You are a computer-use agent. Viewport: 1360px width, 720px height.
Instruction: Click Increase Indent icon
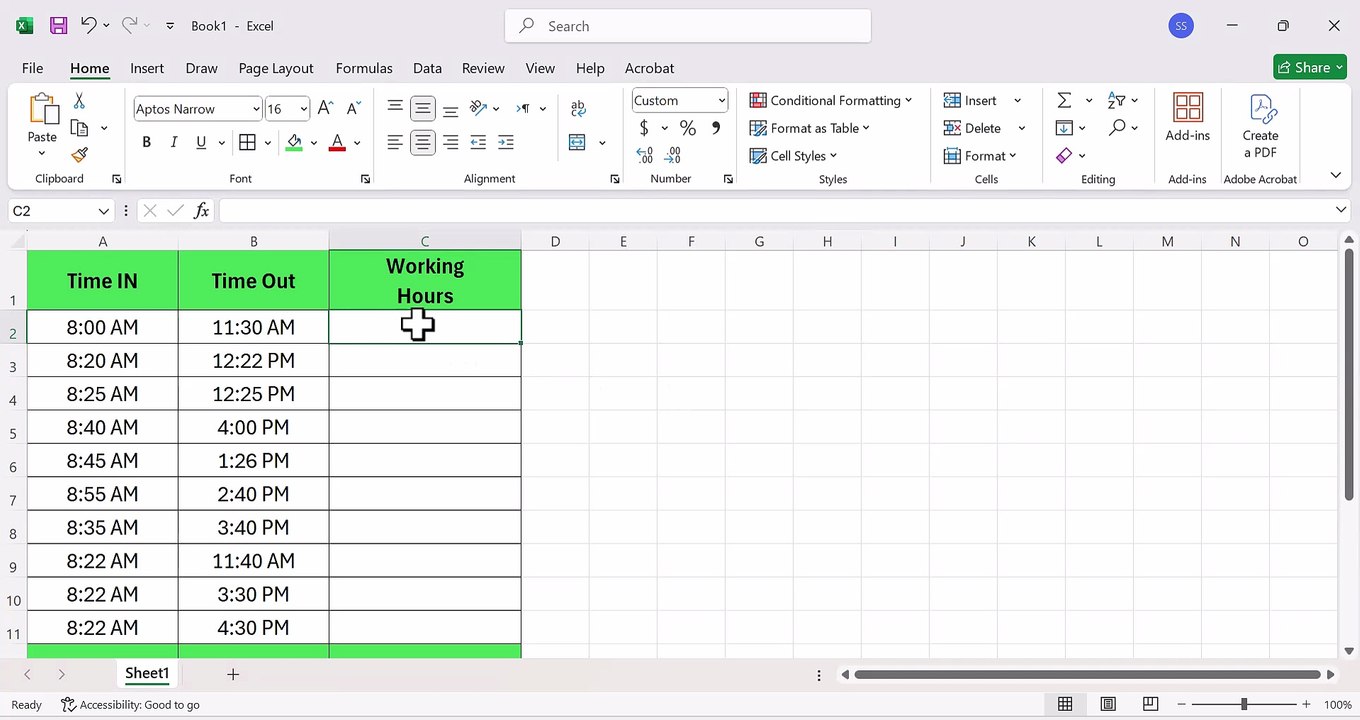tap(505, 142)
